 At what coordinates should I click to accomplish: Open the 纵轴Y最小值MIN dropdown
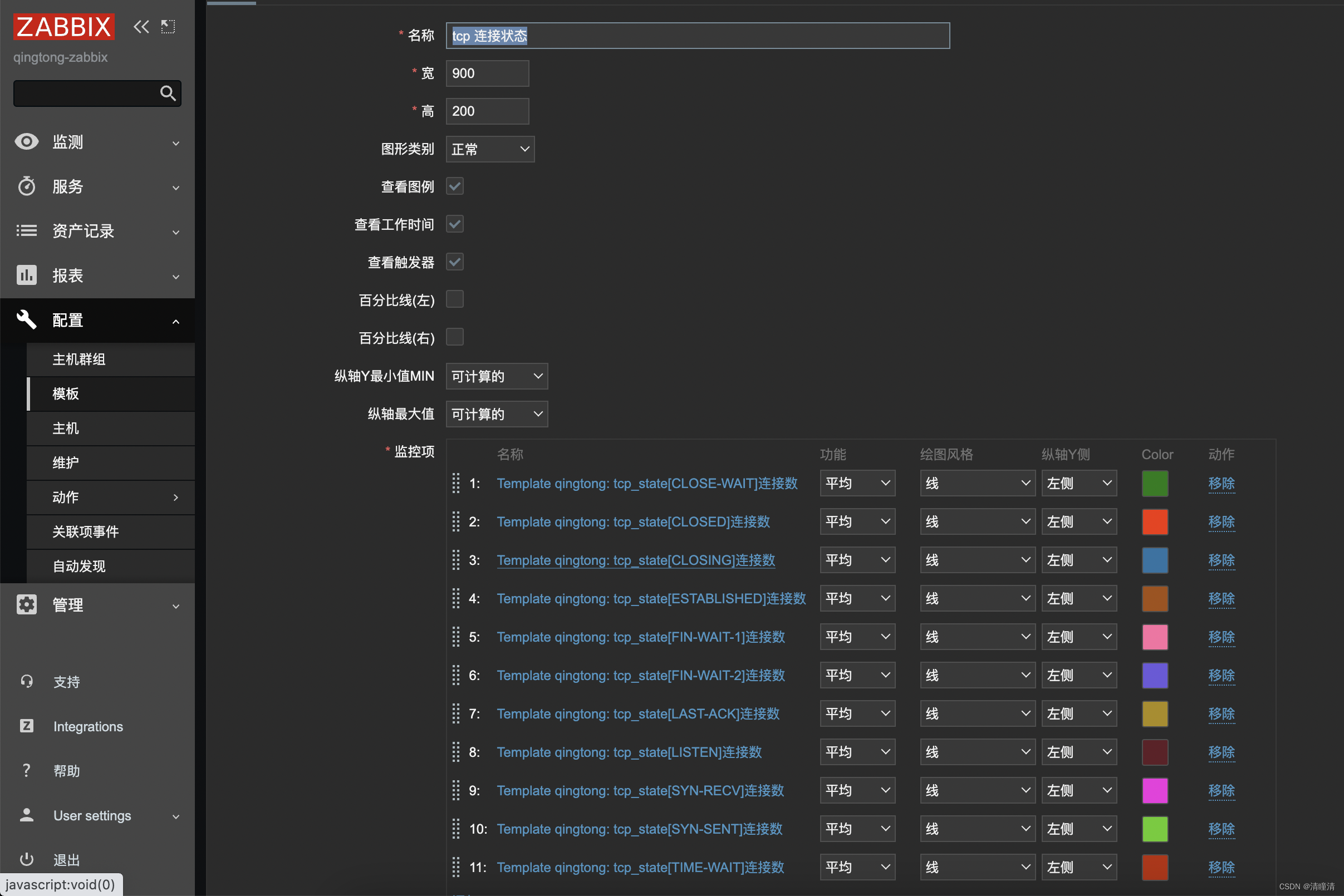tap(497, 376)
